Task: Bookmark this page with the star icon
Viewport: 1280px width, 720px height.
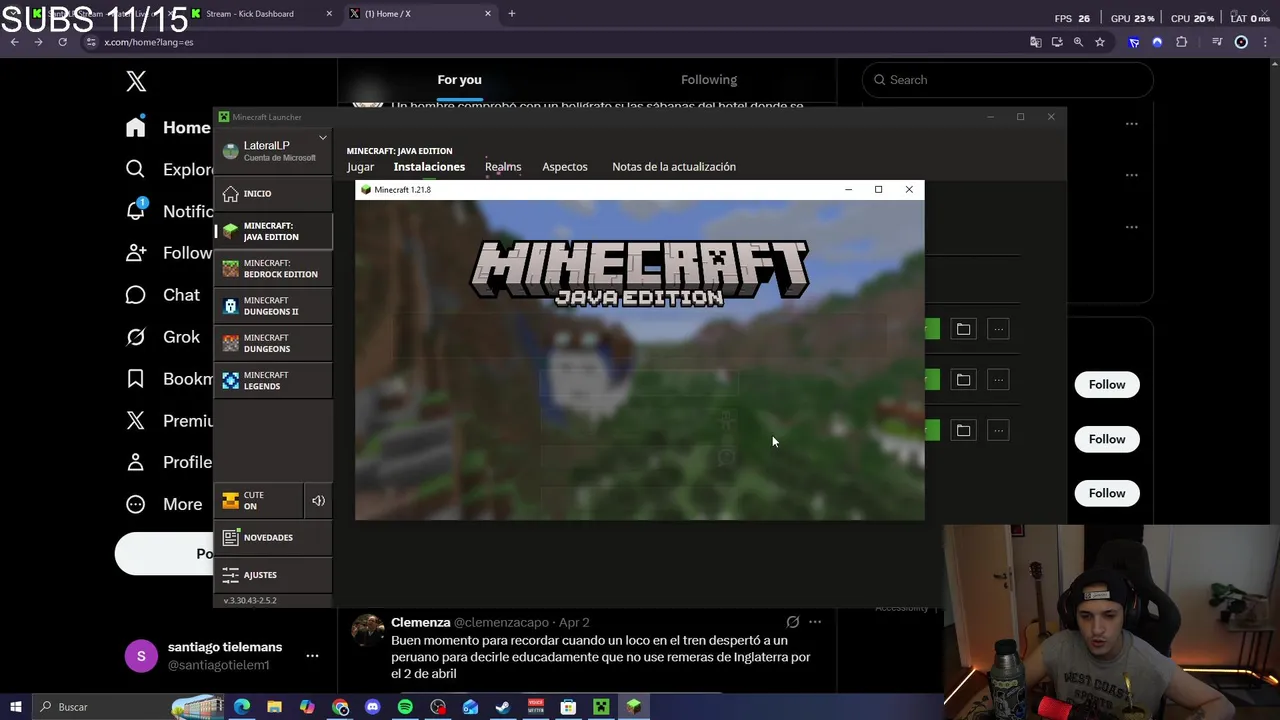Action: coord(1100,42)
